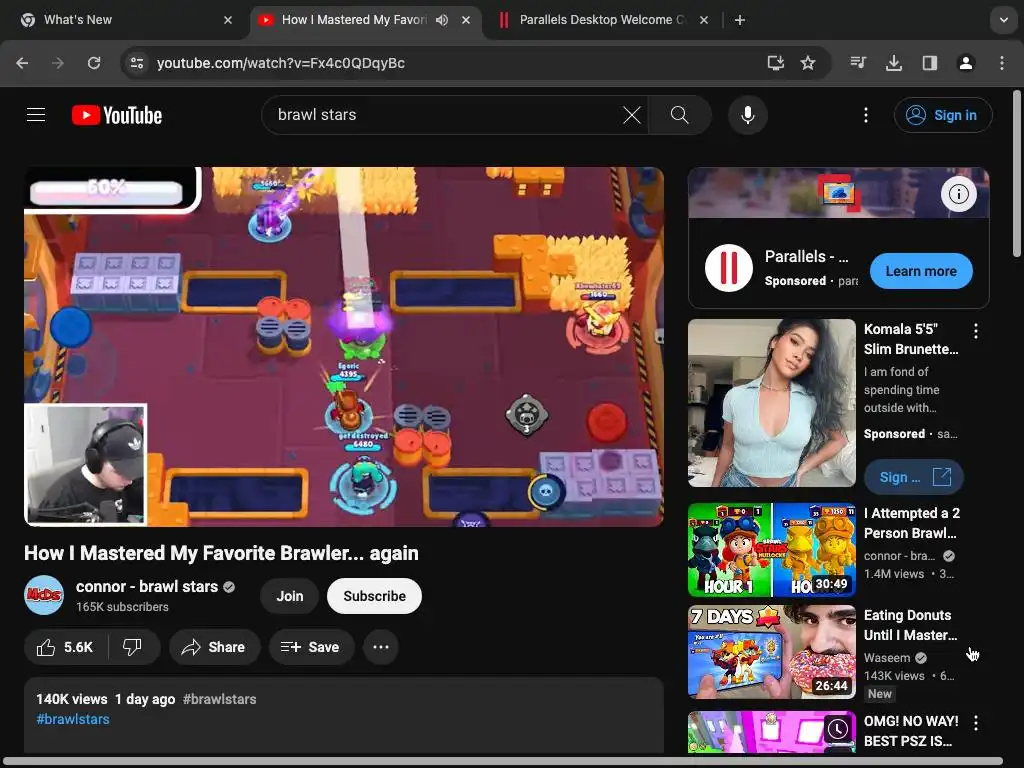The width and height of the screenshot is (1024, 768).
Task: Open Eating Donuts Until I Master title
Action: 910,625
